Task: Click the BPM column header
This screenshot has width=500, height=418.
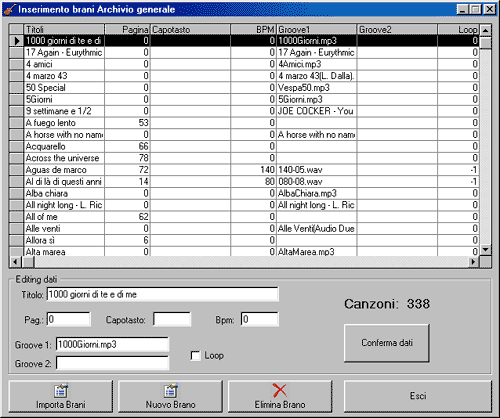Action: pyautogui.click(x=253, y=29)
